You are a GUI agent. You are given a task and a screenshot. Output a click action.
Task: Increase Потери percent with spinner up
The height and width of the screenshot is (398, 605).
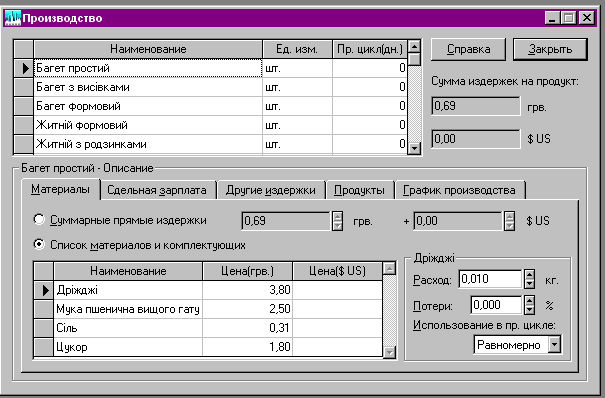[529, 300]
